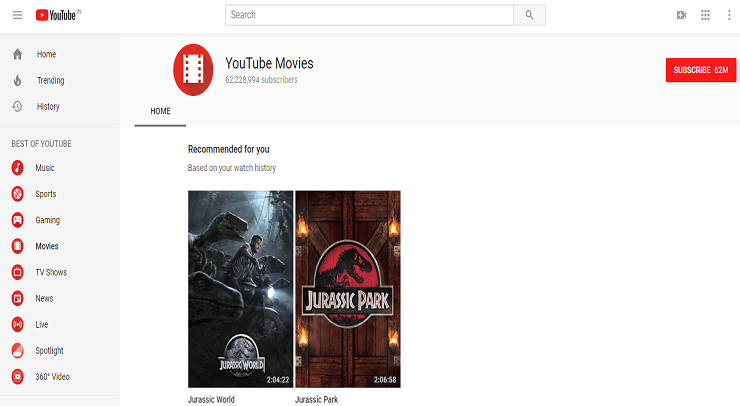Viewport: 740px width, 406px height.
Task: Focus the Search input field
Action: click(370, 15)
